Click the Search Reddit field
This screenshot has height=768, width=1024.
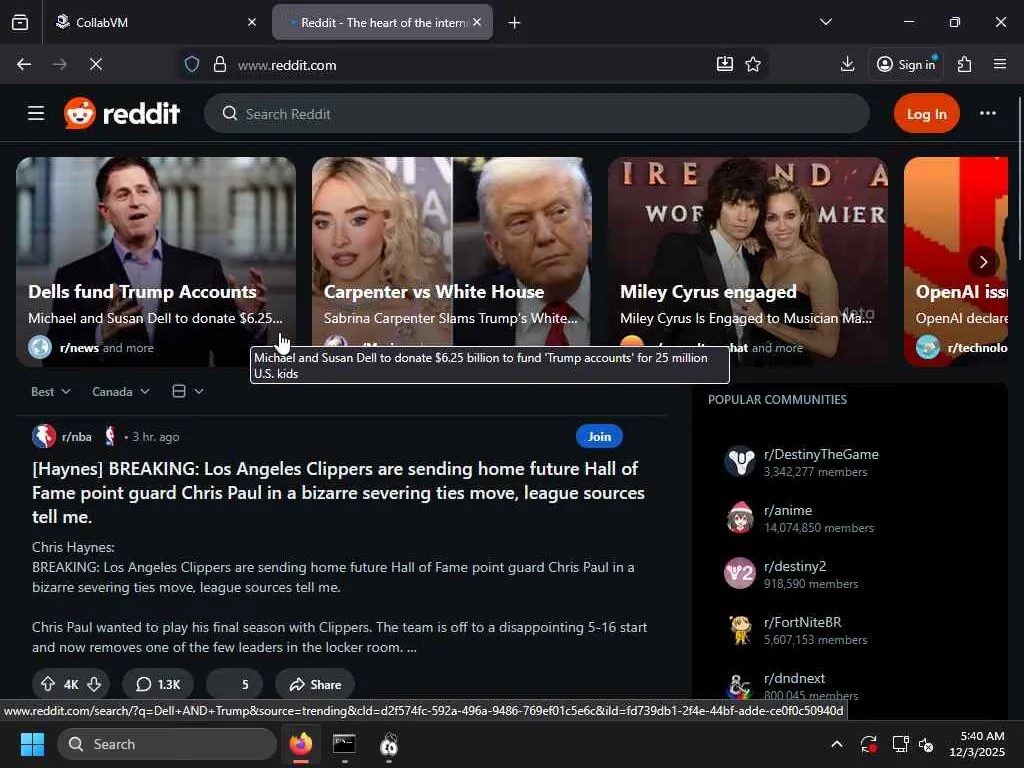coord(537,114)
